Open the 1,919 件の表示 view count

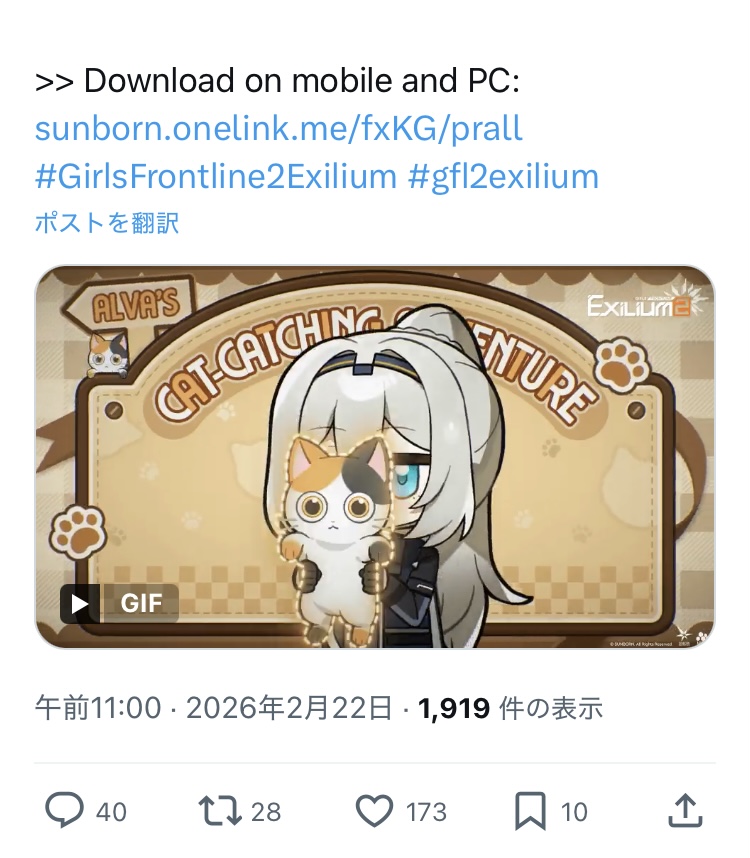[x=510, y=708]
